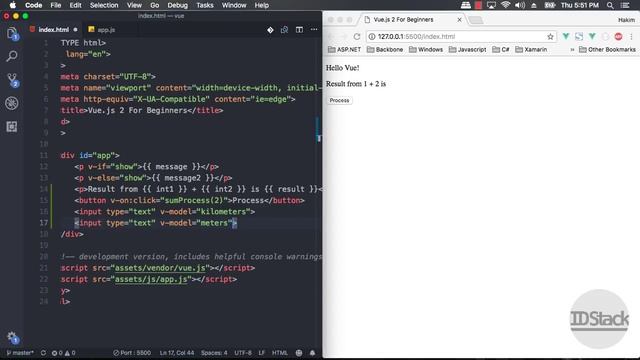Click the red adblock extension icon in Chrome
The width and height of the screenshot is (640, 360).
(x=618, y=36)
